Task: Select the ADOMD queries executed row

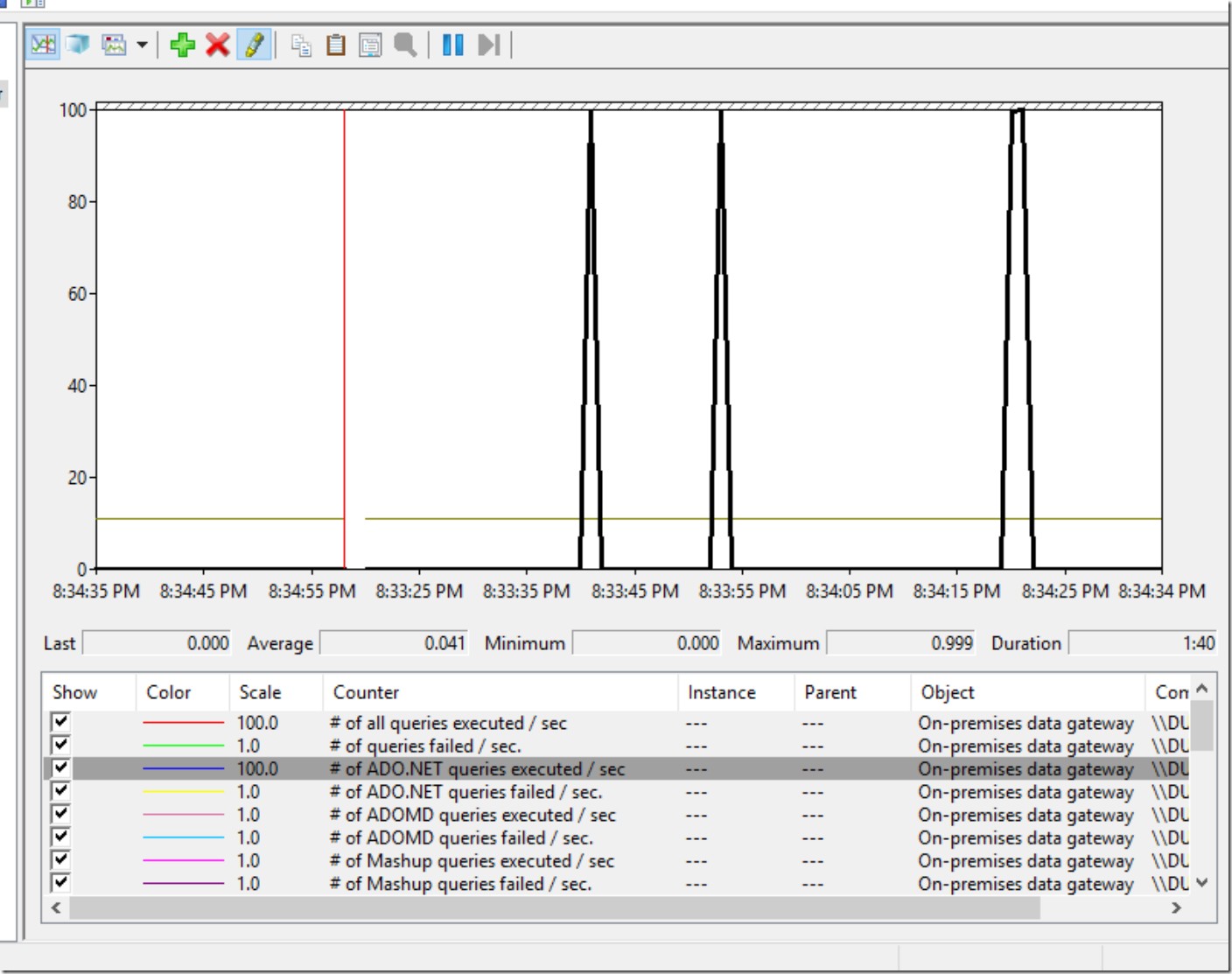Action: (472, 815)
